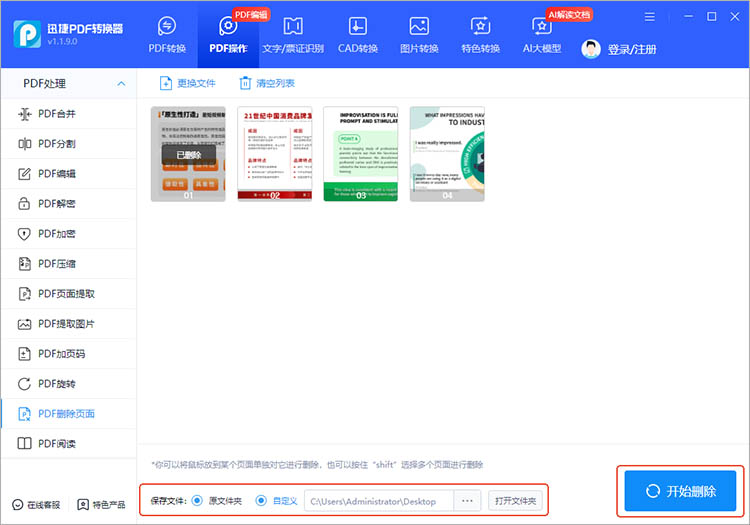Click the 开始删除 button
The image size is (750, 525).
[x=680, y=491]
